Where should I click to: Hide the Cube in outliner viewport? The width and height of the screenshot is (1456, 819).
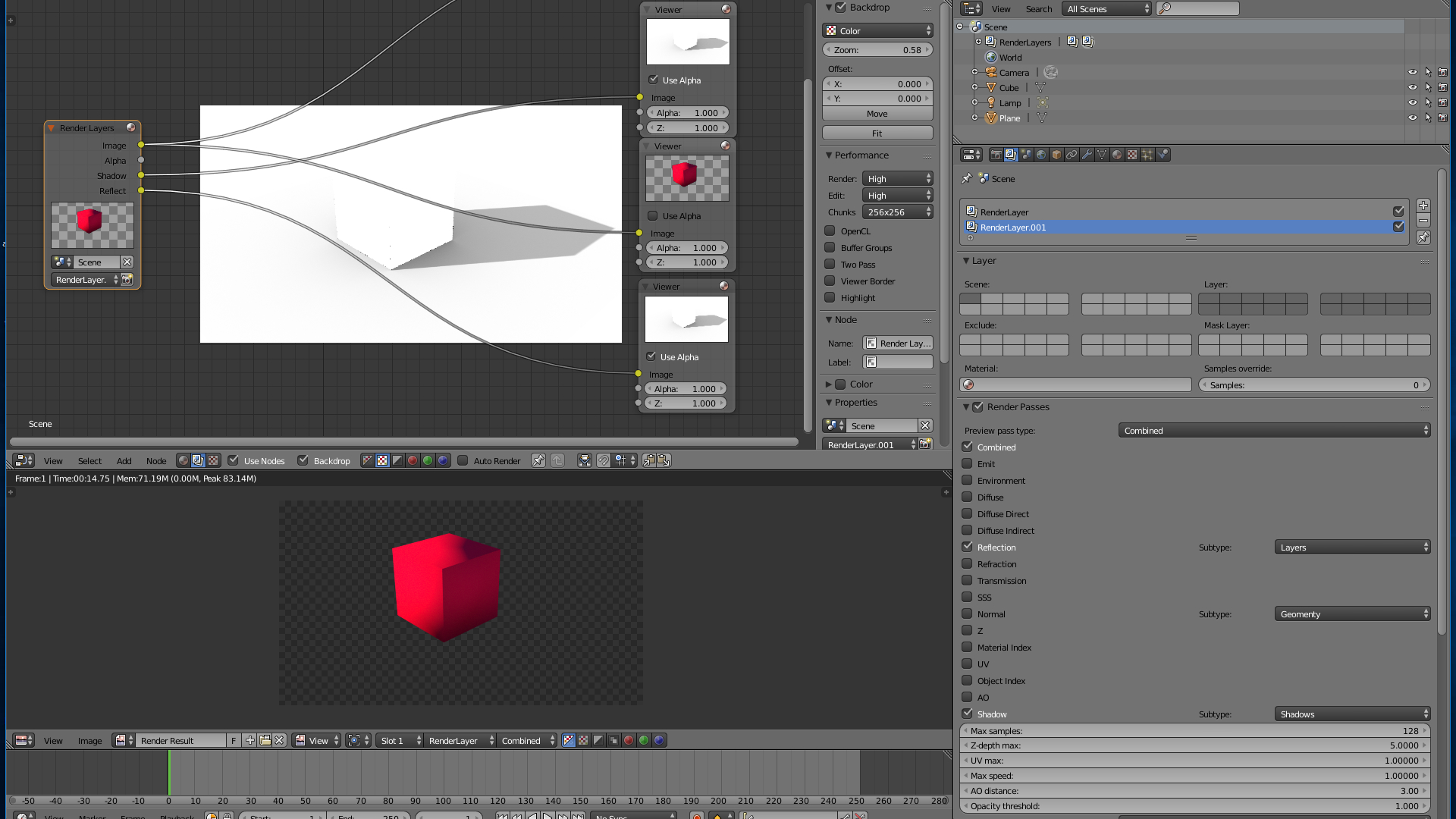point(1412,88)
